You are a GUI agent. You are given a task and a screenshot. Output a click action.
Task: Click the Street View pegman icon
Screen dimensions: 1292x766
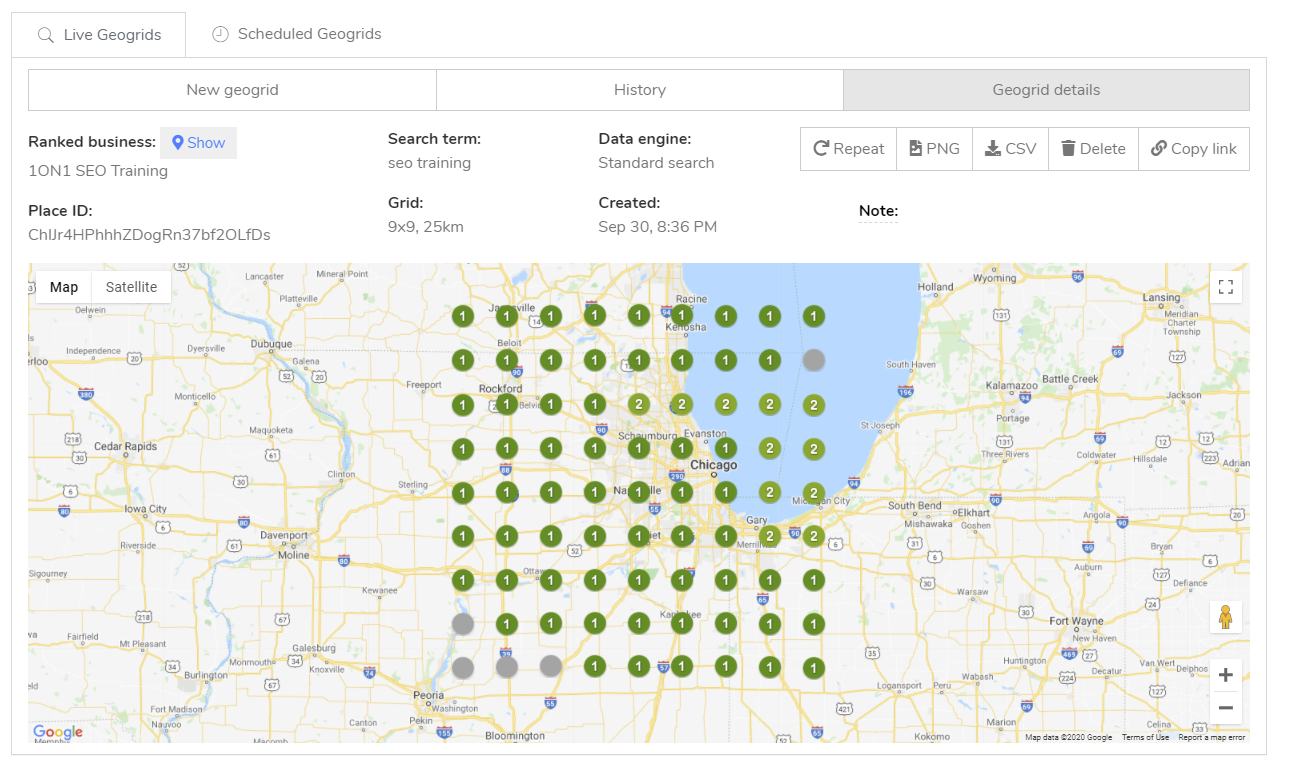1225,618
